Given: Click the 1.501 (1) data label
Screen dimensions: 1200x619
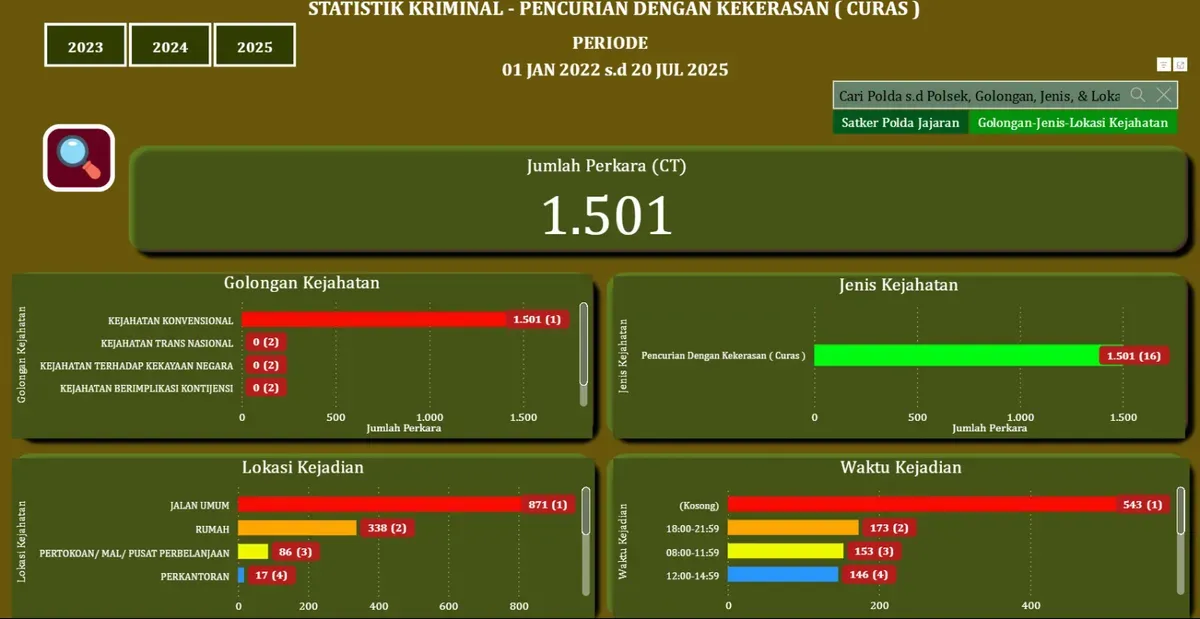Looking at the screenshot, I should pos(537,319).
